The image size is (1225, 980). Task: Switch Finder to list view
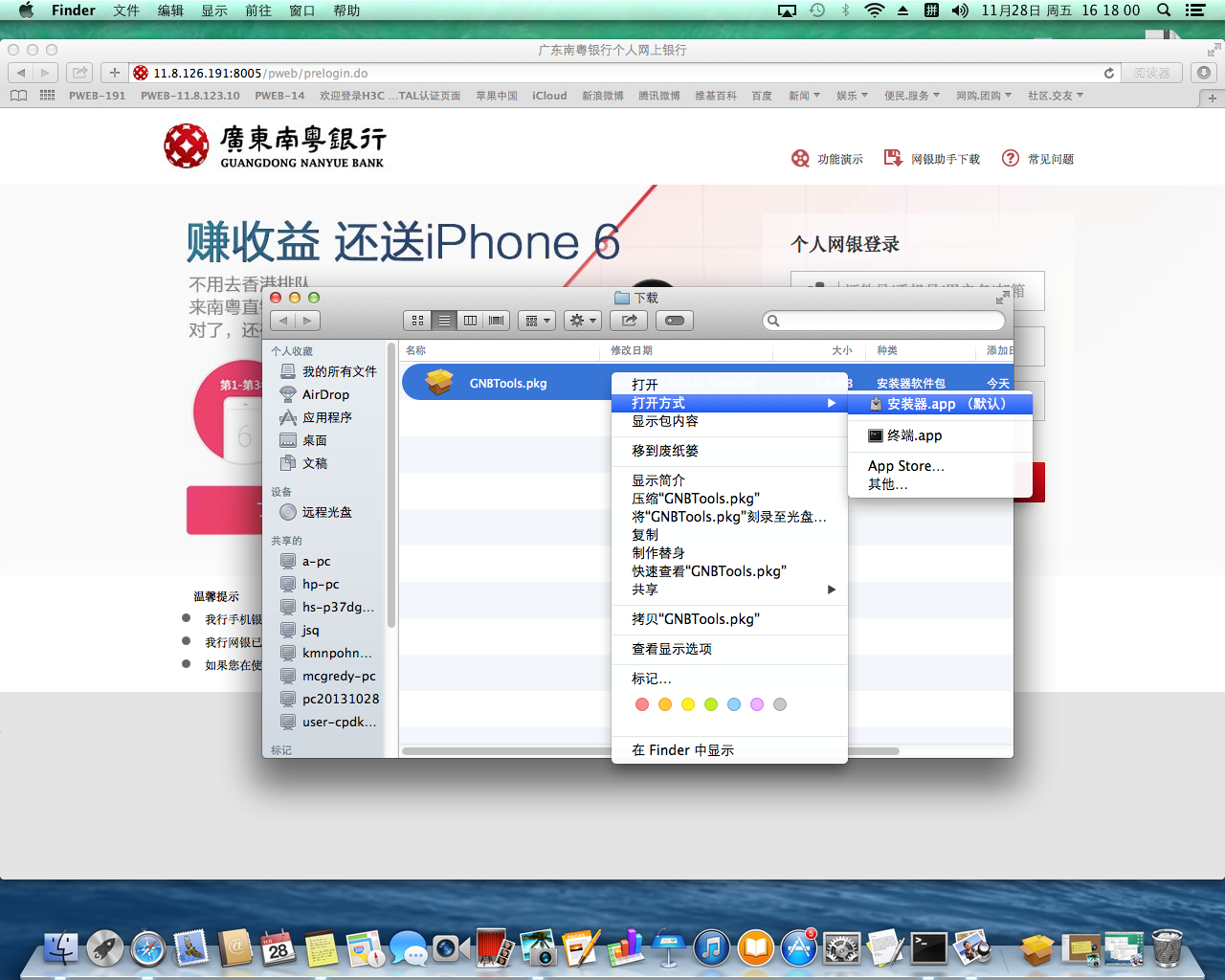pos(444,321)
